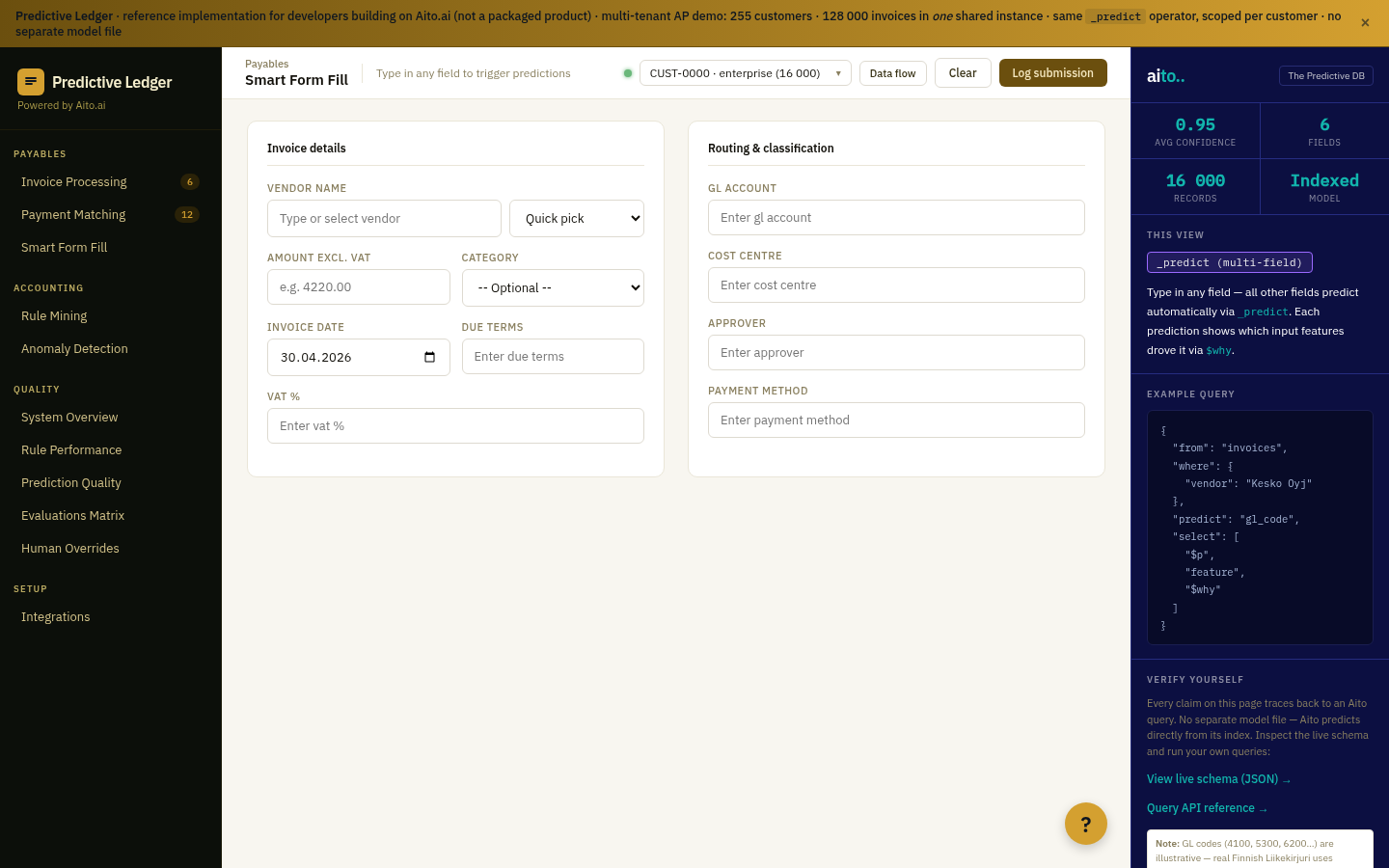This screenshot has height=868, width=1389.
Task: Open Payment Matching page
Action: [111, 215]
